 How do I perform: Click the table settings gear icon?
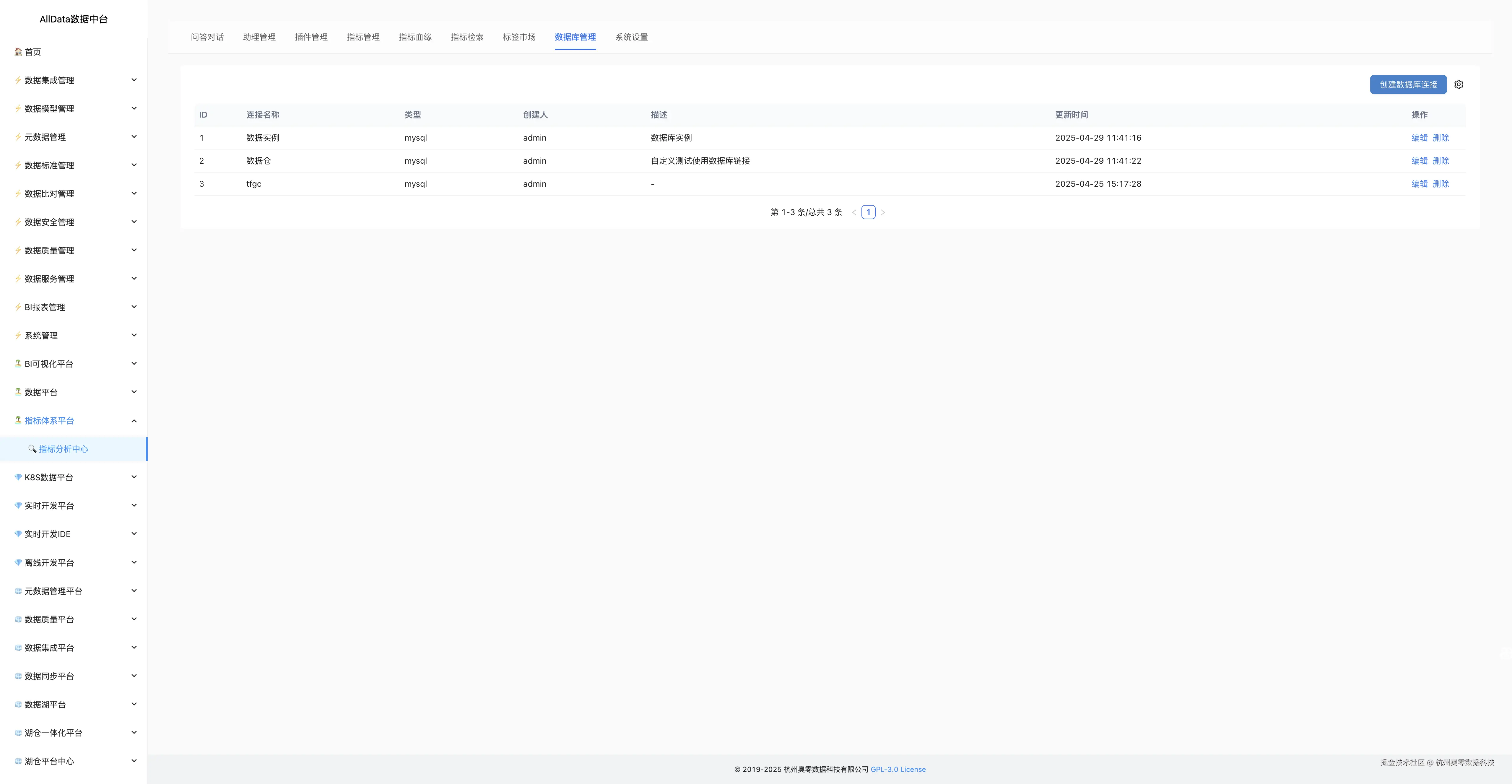[x=1459, y=84]
